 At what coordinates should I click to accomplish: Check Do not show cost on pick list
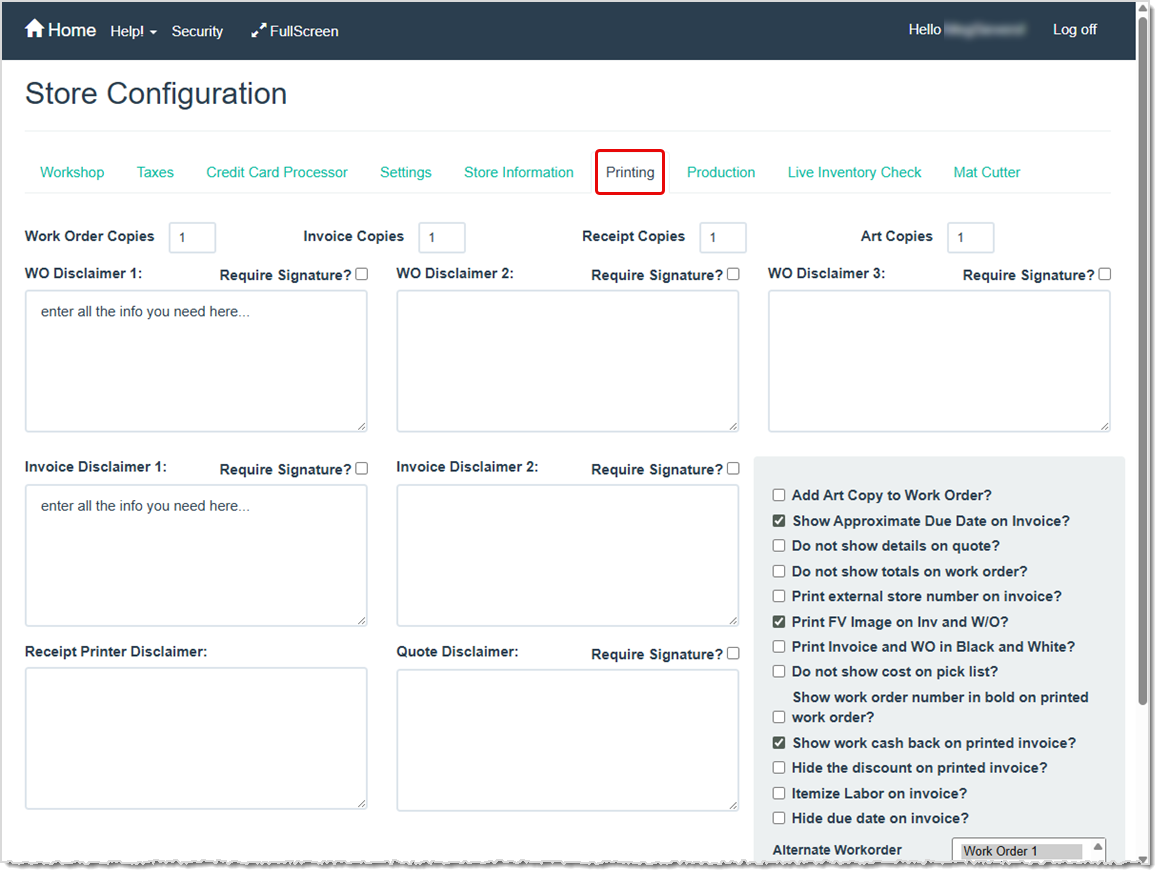point(778,671)
